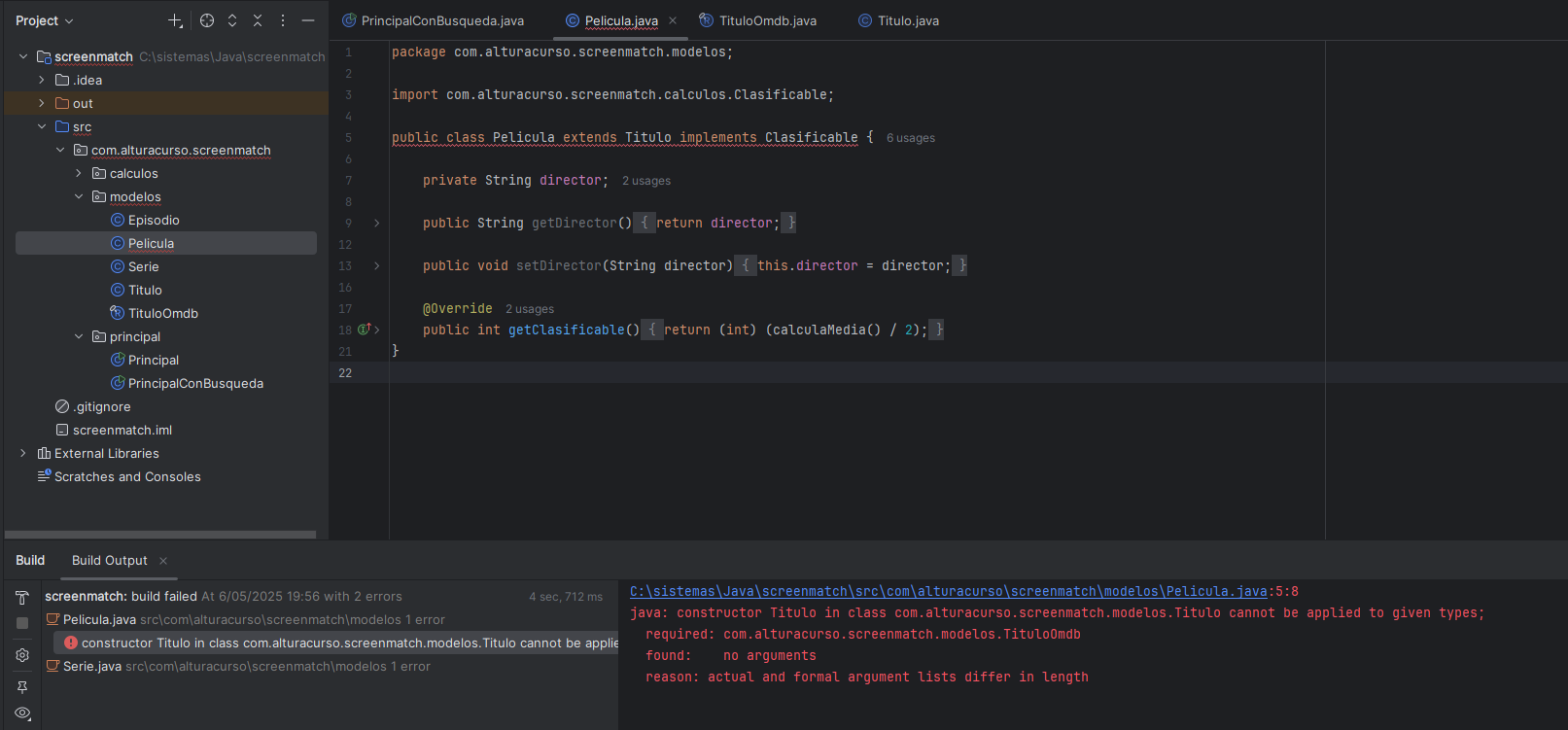Collapse the principal package

click(79, 336)
